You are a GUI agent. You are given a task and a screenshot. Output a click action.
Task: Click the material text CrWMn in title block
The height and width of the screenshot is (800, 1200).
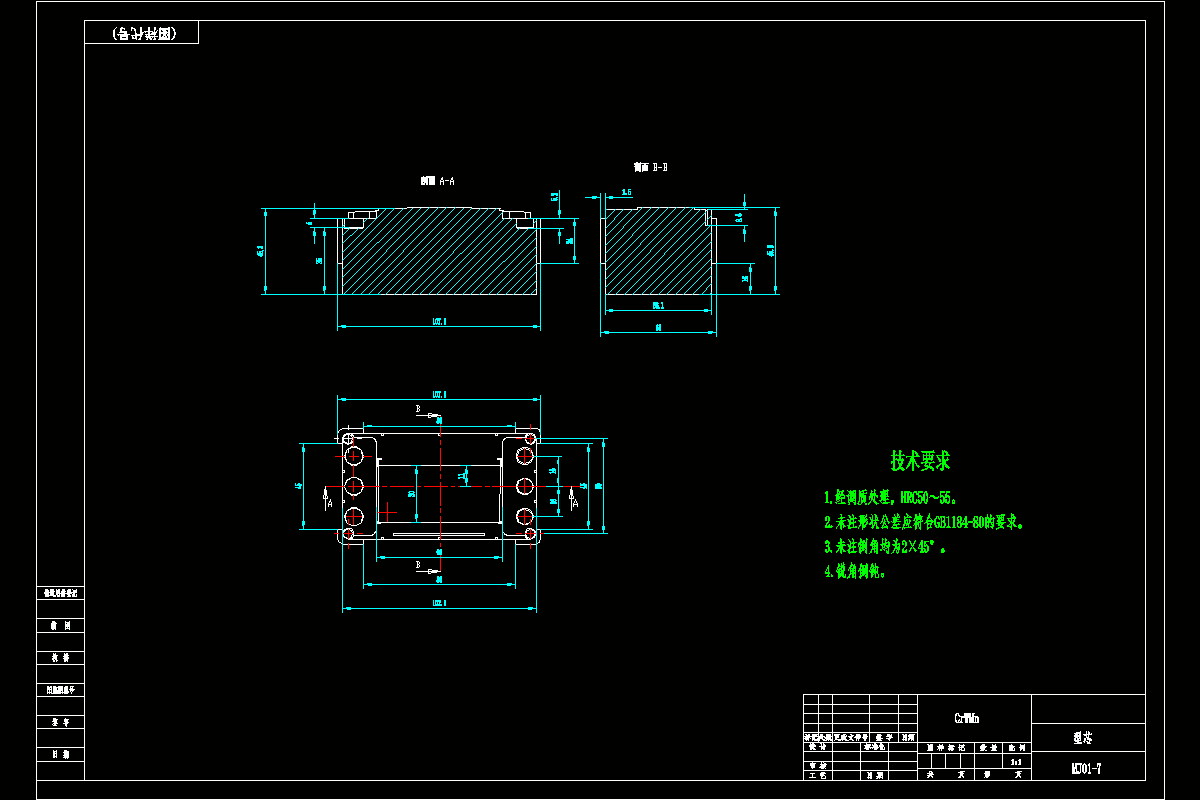pyautogui.click(x=967, y=718)
